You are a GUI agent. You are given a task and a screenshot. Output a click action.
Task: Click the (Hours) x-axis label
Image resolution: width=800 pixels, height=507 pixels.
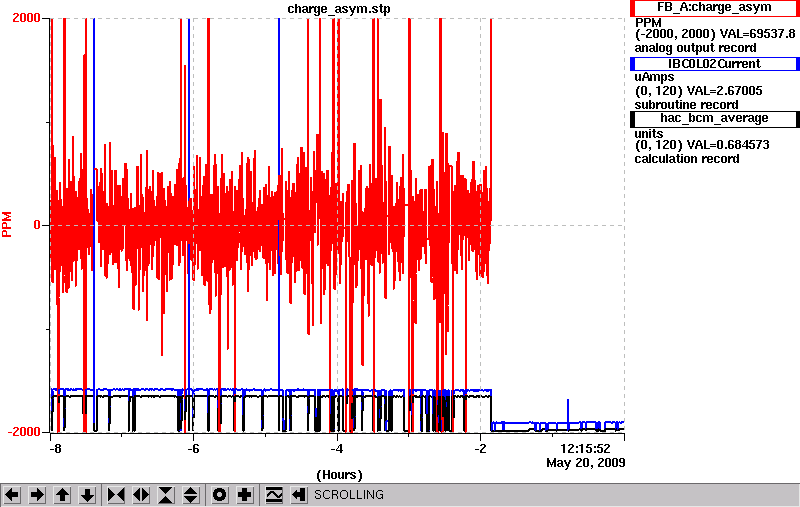[339, 475]
